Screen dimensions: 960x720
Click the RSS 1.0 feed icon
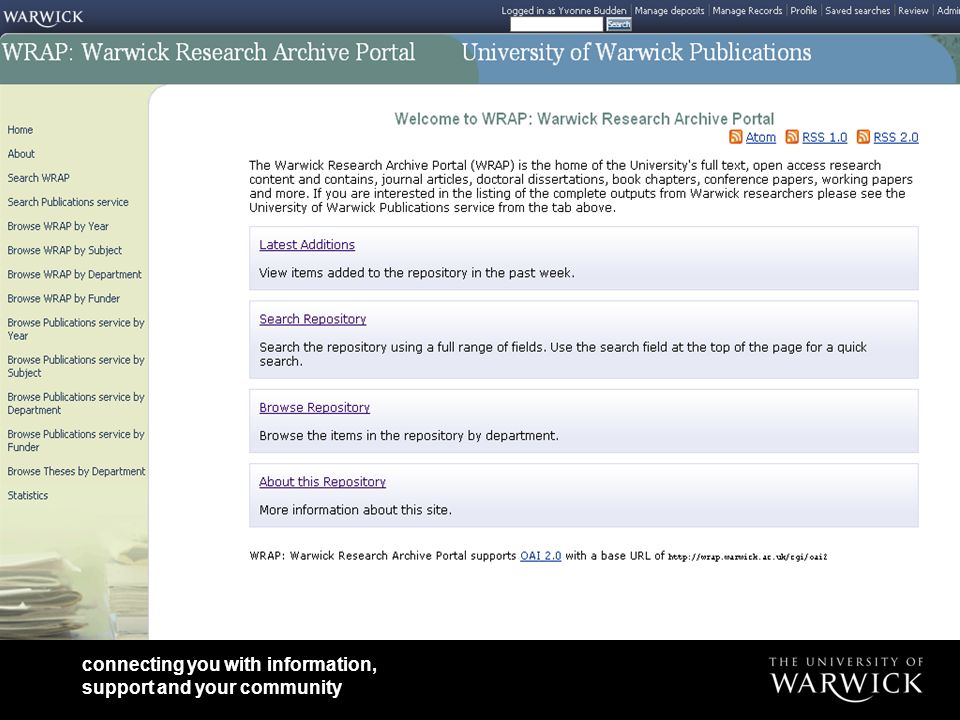click(792, 137)
